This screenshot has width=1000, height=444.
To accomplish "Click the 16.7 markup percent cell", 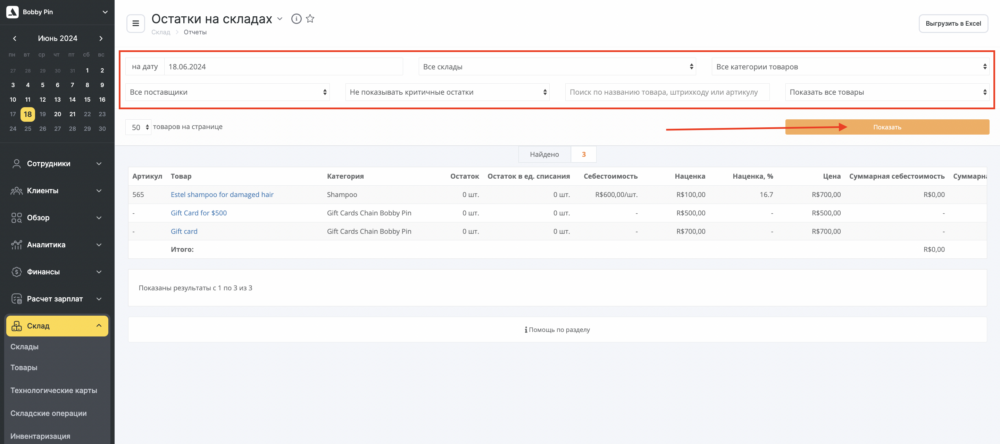I will point(768,195).
